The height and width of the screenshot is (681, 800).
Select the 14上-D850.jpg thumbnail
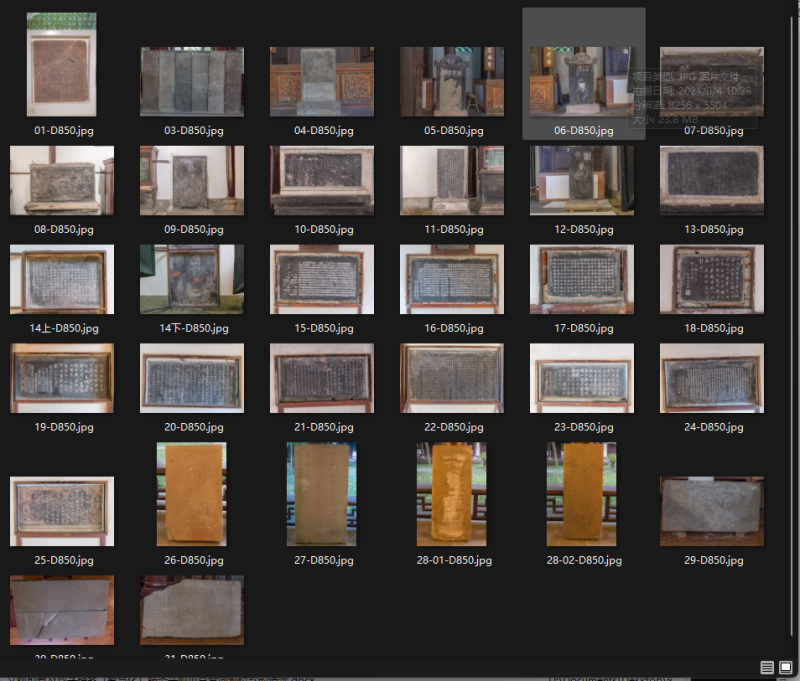[61, 280]
